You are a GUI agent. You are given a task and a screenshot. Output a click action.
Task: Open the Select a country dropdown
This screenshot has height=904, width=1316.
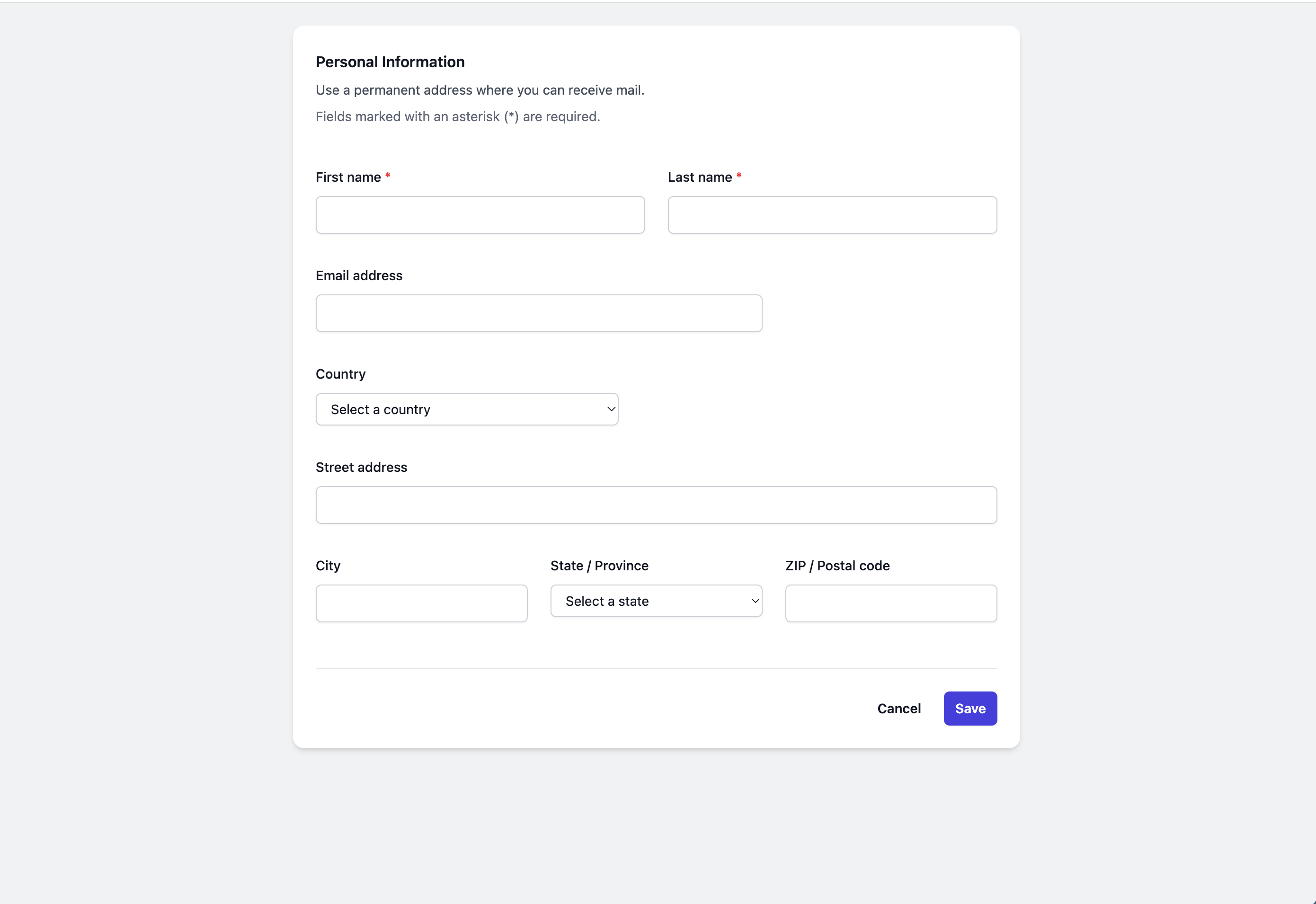tap(466, 409)
